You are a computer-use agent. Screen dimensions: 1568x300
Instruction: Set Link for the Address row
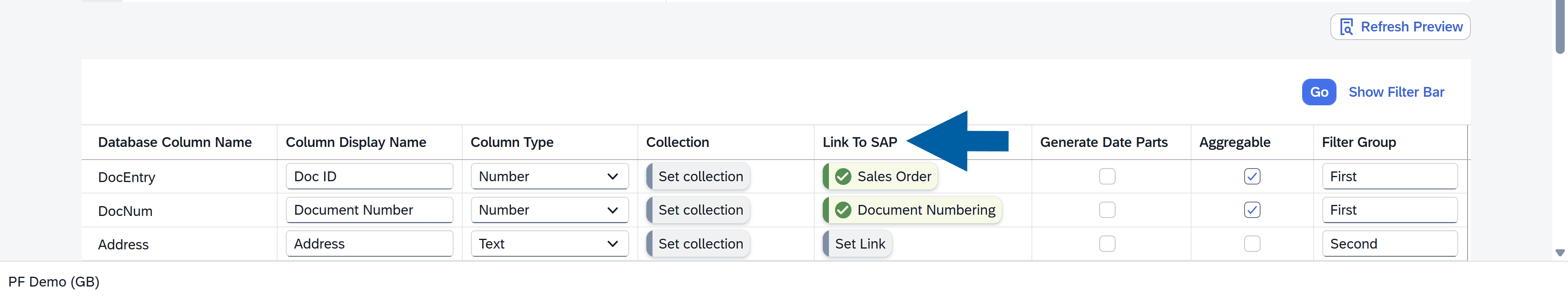tap(859, 244)
